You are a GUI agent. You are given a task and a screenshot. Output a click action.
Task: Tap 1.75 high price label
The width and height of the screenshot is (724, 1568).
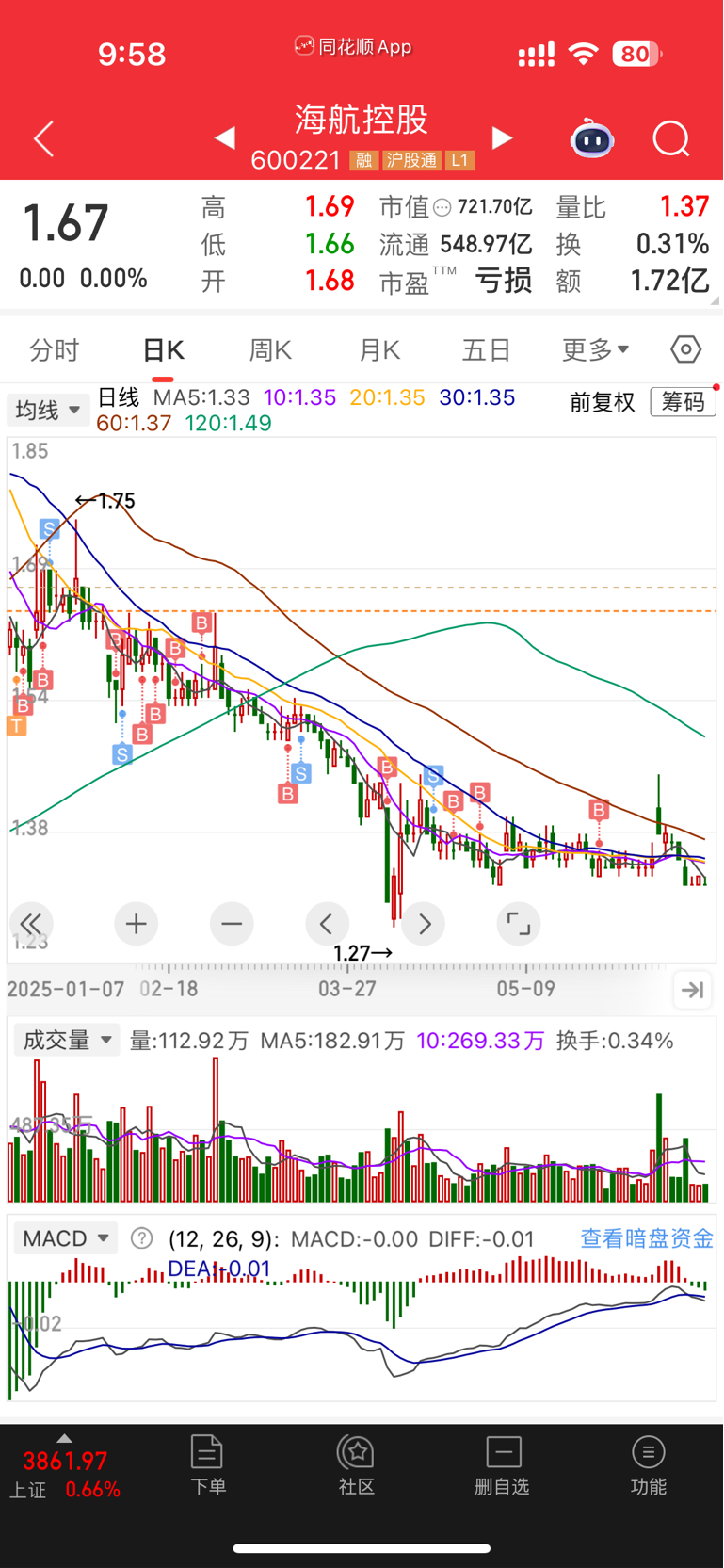pyautogui.click(x=105, y=500)
